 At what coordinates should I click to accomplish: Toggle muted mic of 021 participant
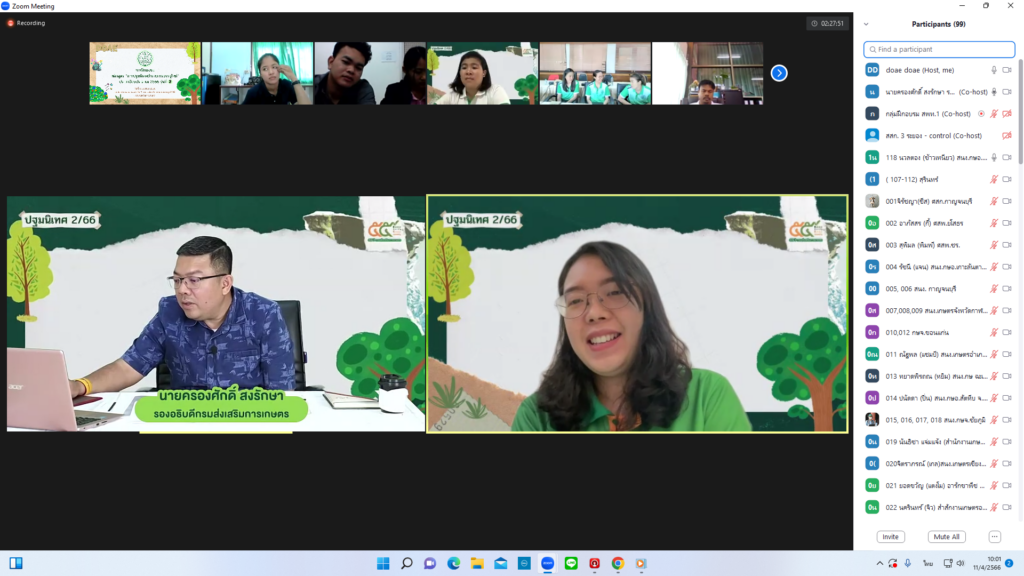tap(994, 485)
